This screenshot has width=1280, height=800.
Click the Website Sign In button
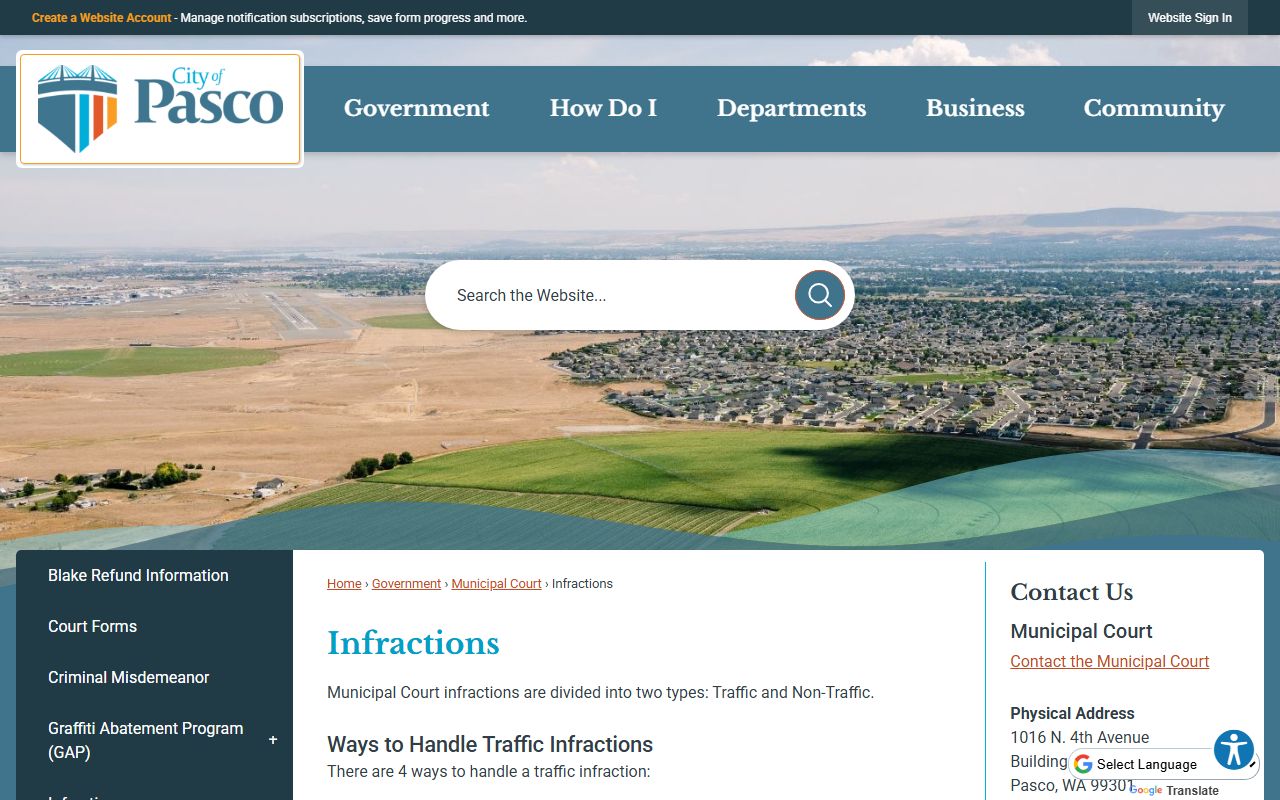pyautogui.click(x=1190, y=18)
